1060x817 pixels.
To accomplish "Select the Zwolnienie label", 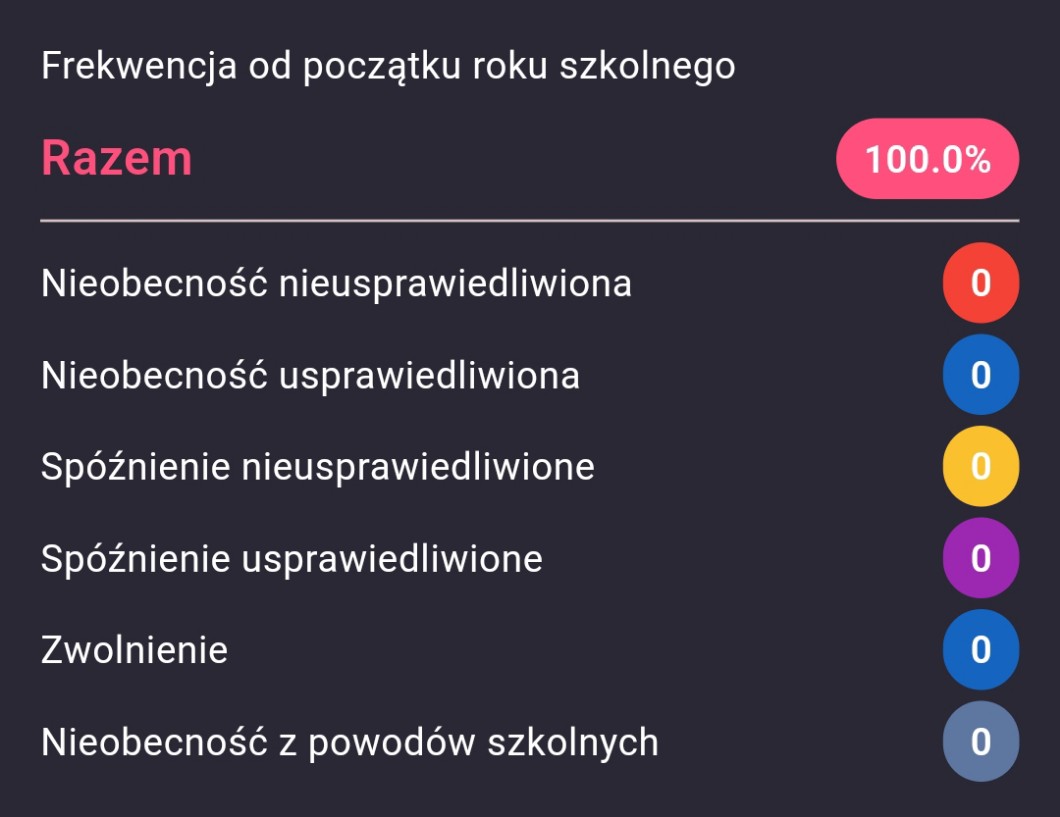I will pyautogui.click(x=134, y=650).
